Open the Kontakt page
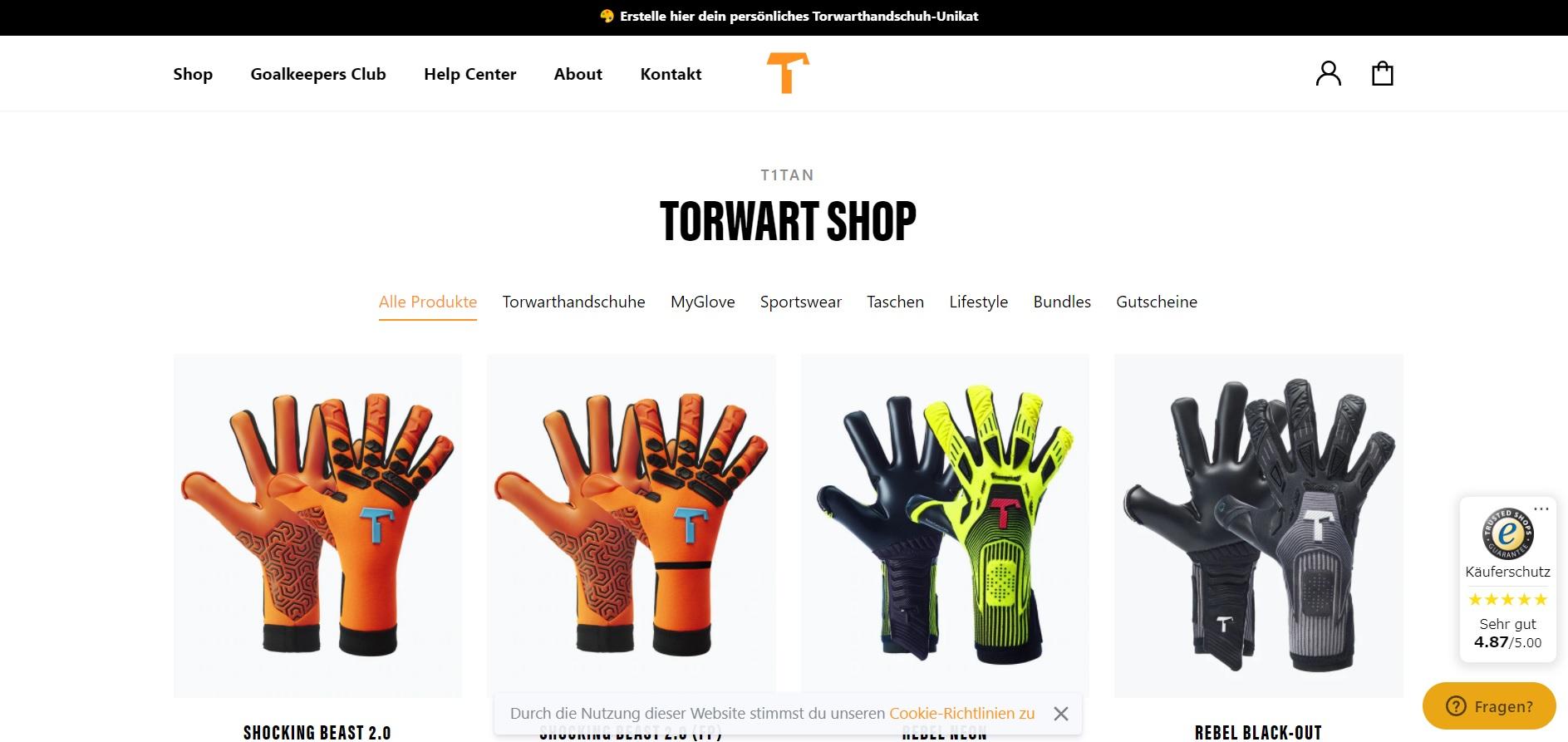Viewport: 1568px width, 742px height. 671,74
